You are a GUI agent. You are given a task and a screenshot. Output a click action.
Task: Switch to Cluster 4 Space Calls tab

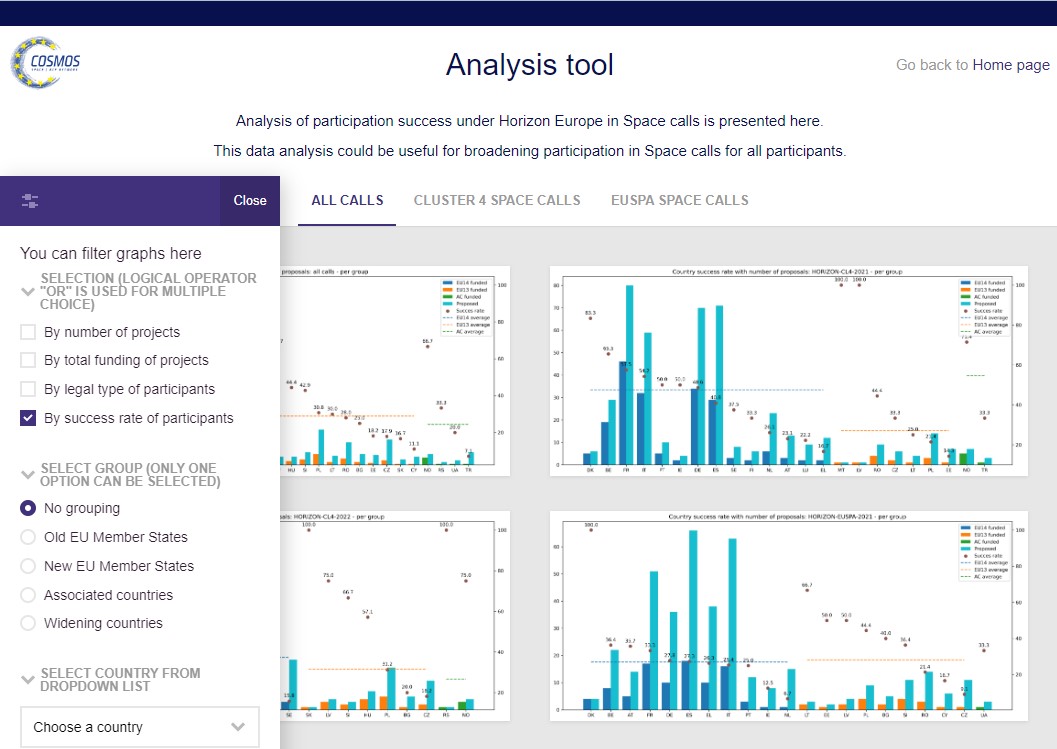click(x=497, y=200)
